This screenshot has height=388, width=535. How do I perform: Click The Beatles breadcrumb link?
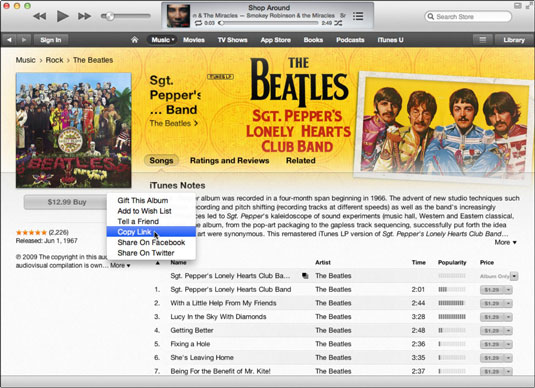(x=93, y=60)
